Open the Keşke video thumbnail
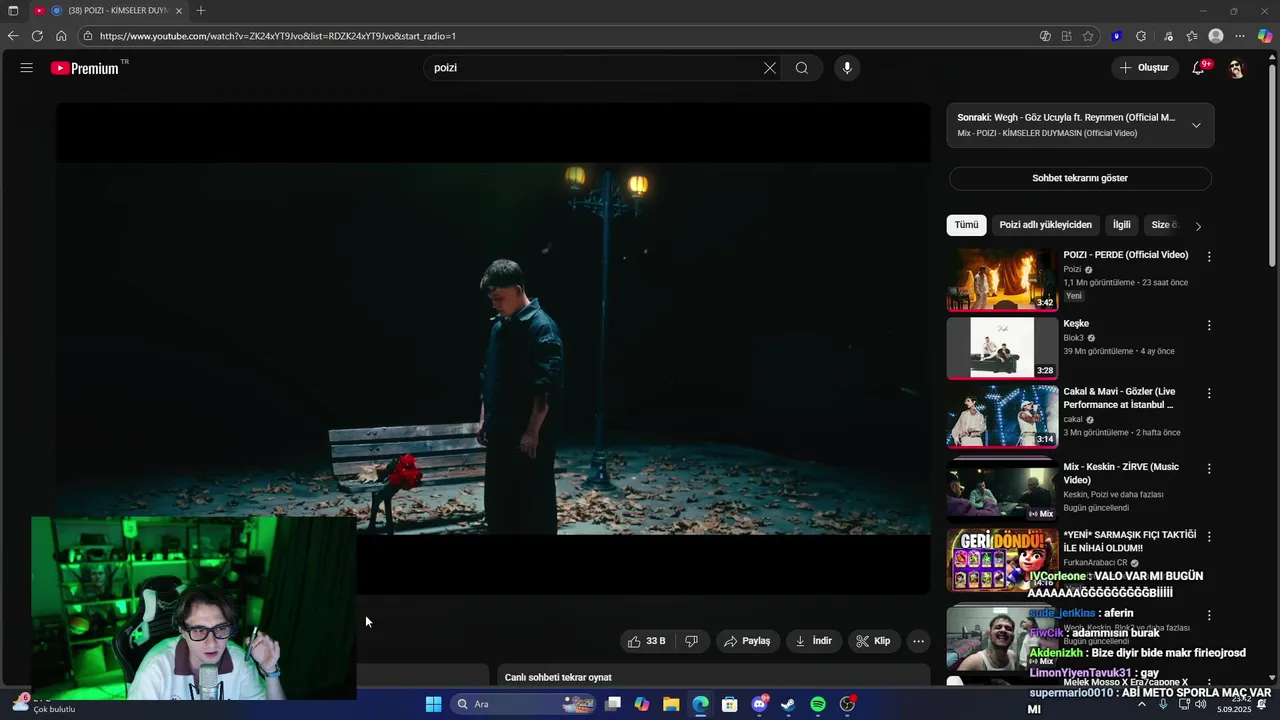 point(1002,348)
